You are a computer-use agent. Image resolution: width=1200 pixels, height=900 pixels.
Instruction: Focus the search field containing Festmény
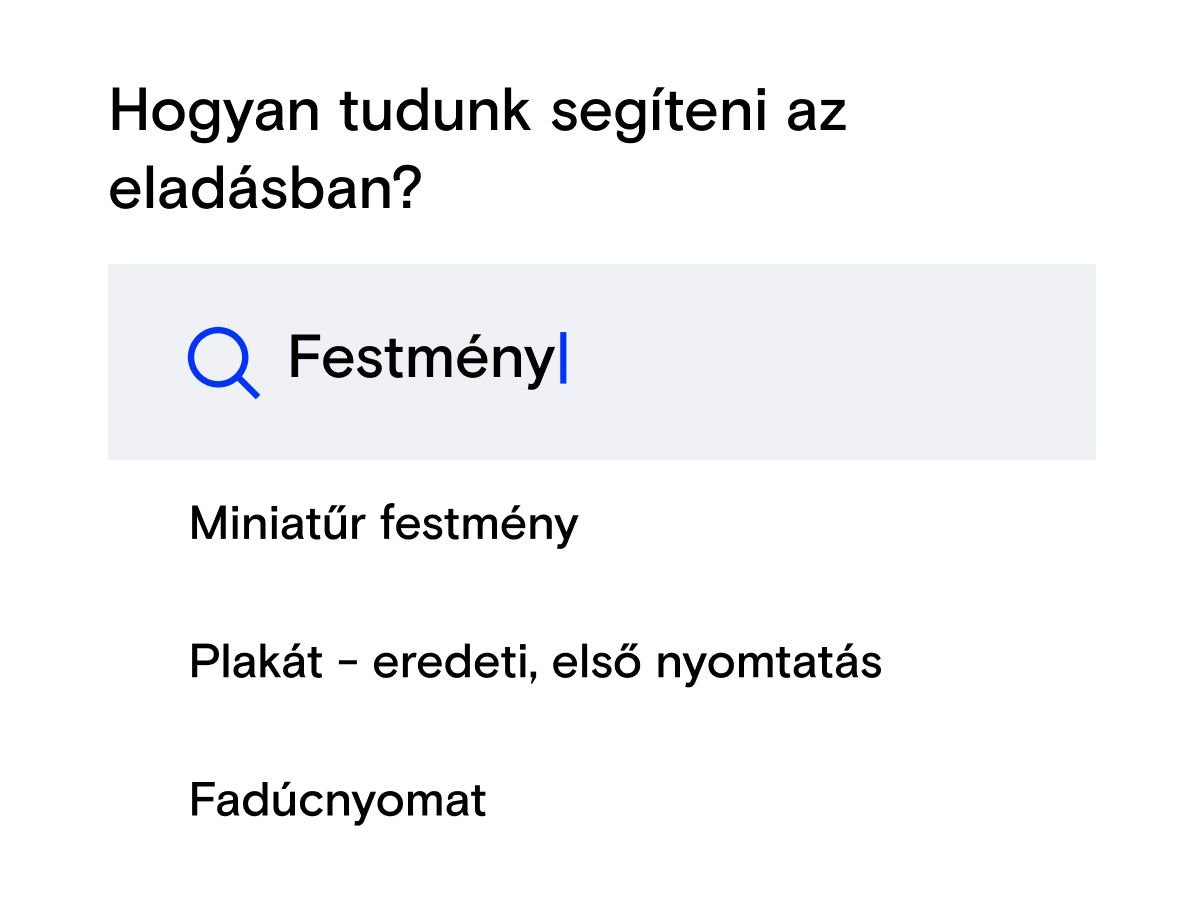click(601, 362)
